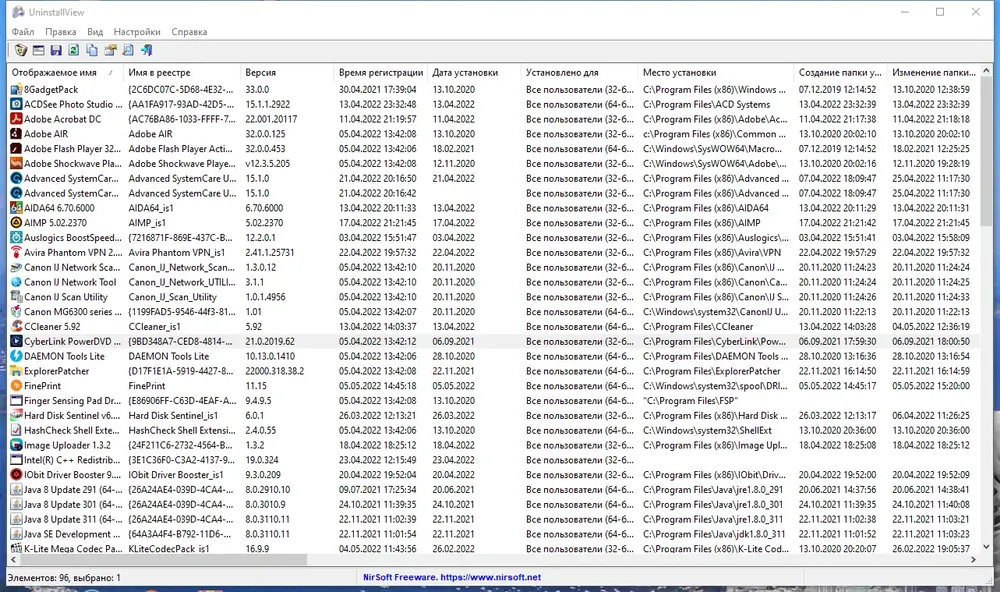The image size is (1000, 592).
Task: Click the Hard Disk Sentinel row icon
Action: click(x=17, y=415)
